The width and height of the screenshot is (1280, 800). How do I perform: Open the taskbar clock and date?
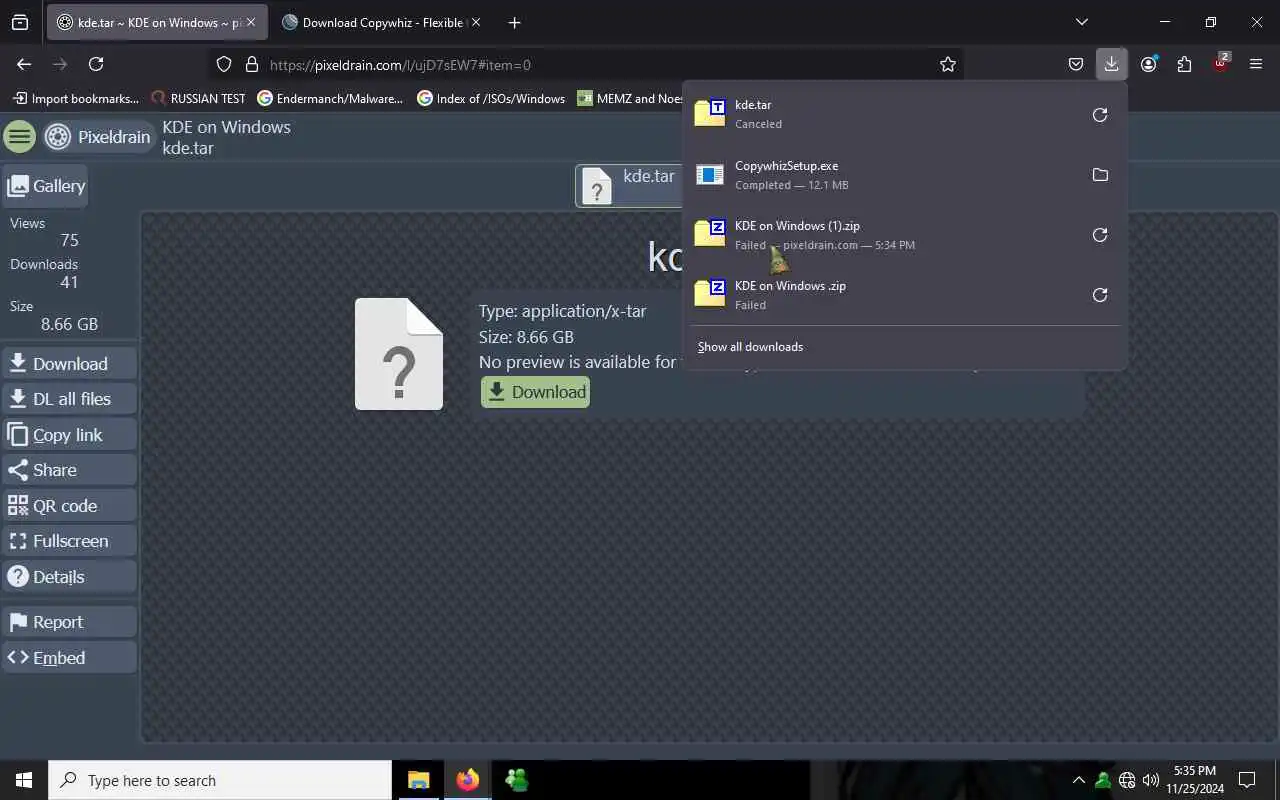point(1194,780)
